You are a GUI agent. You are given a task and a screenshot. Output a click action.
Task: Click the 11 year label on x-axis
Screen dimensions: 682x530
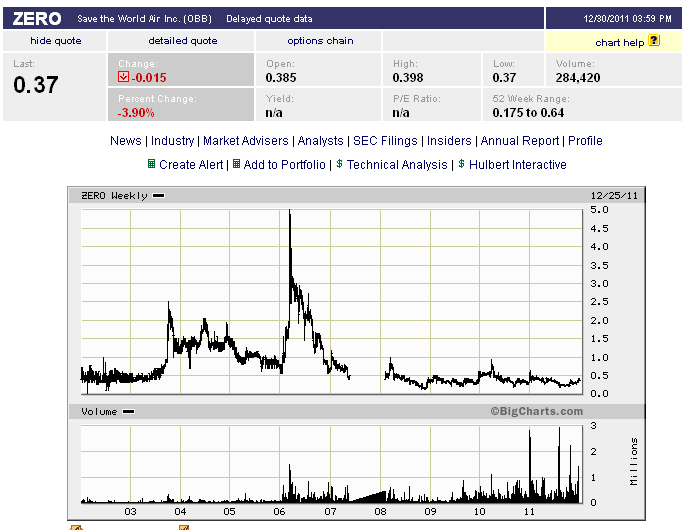[529, 511]
